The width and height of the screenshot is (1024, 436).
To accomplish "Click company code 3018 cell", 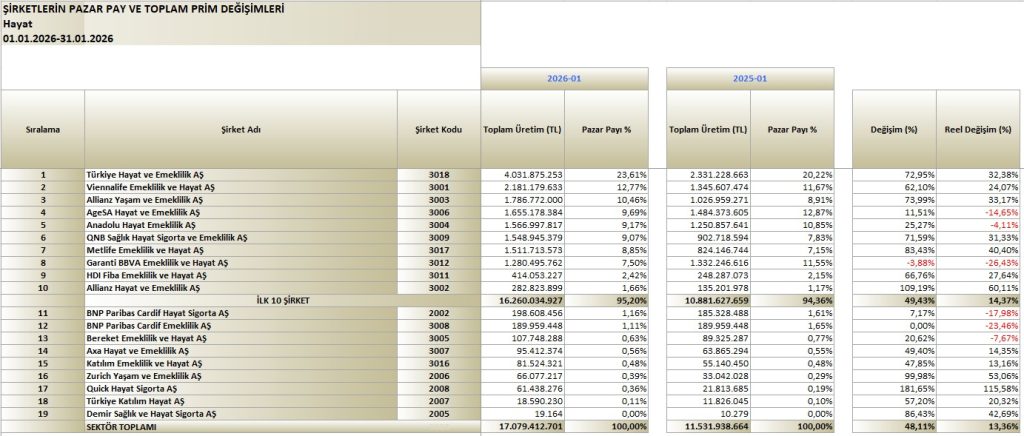I will click(439, 175).
